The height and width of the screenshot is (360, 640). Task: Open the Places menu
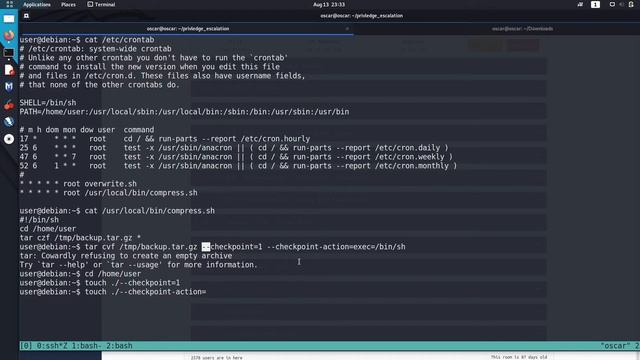pyautogui.click(x=68, y=4)
